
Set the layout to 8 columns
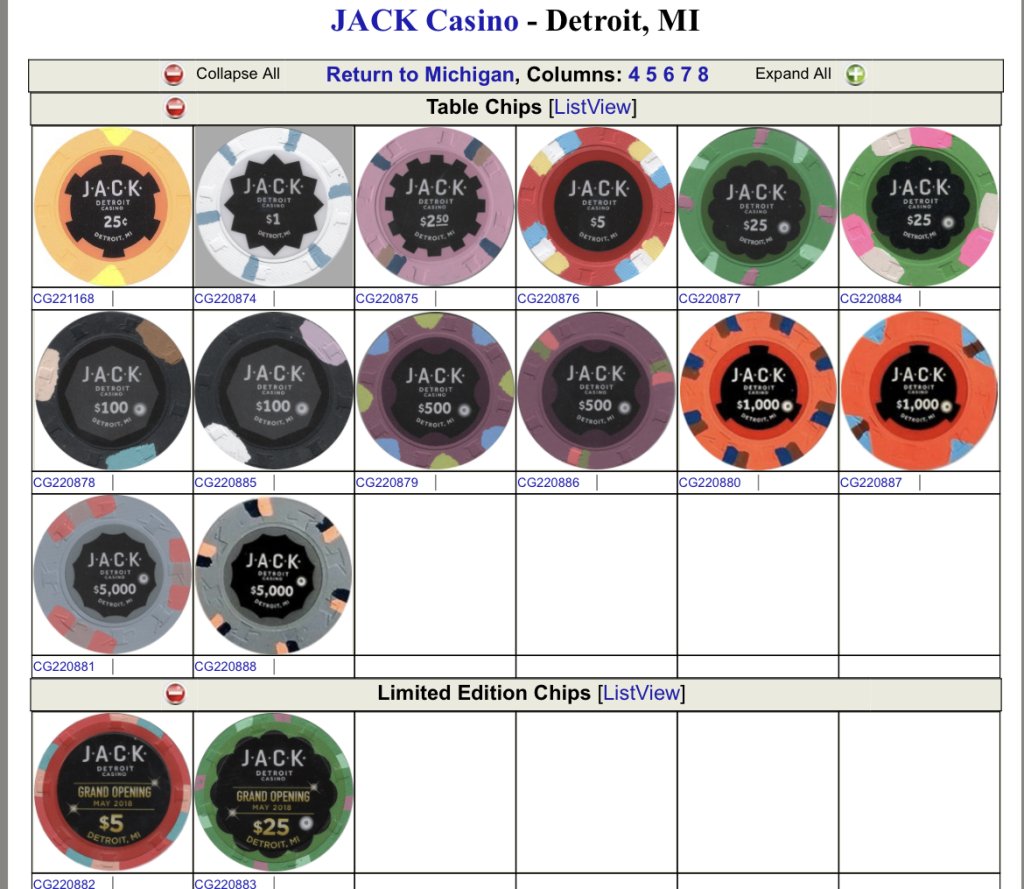coord(703,74)
